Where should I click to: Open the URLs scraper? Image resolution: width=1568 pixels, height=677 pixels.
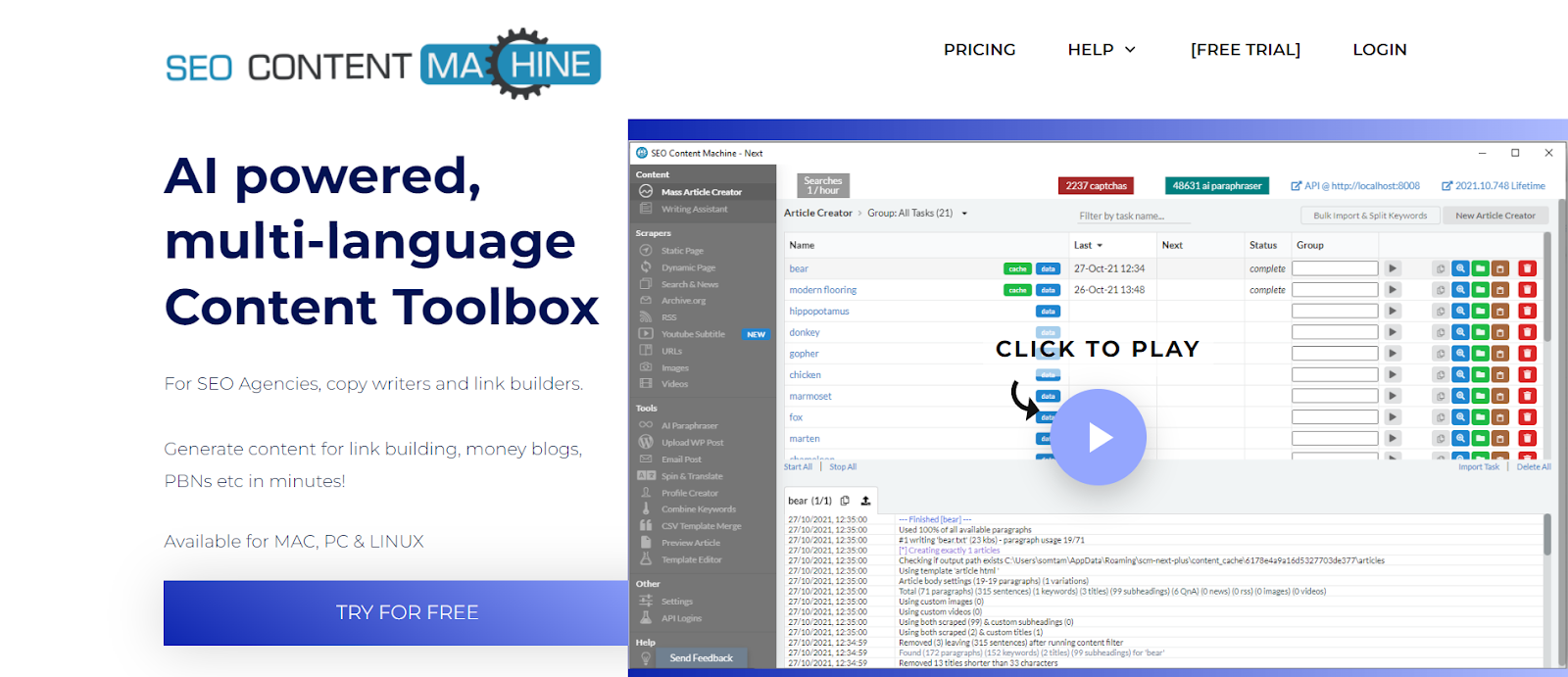click(671, 351)
